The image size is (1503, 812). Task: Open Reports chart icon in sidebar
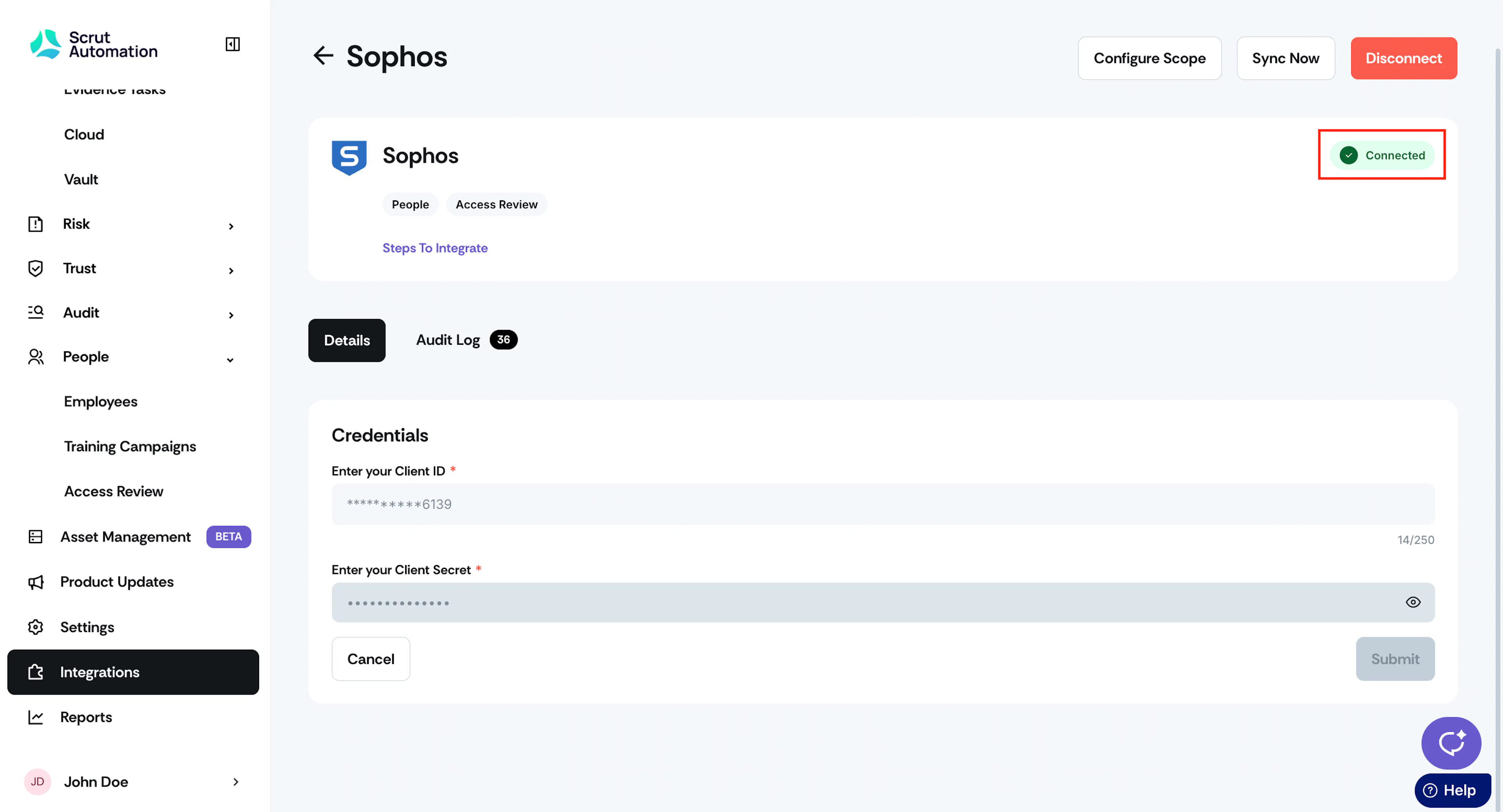(36, 717)
